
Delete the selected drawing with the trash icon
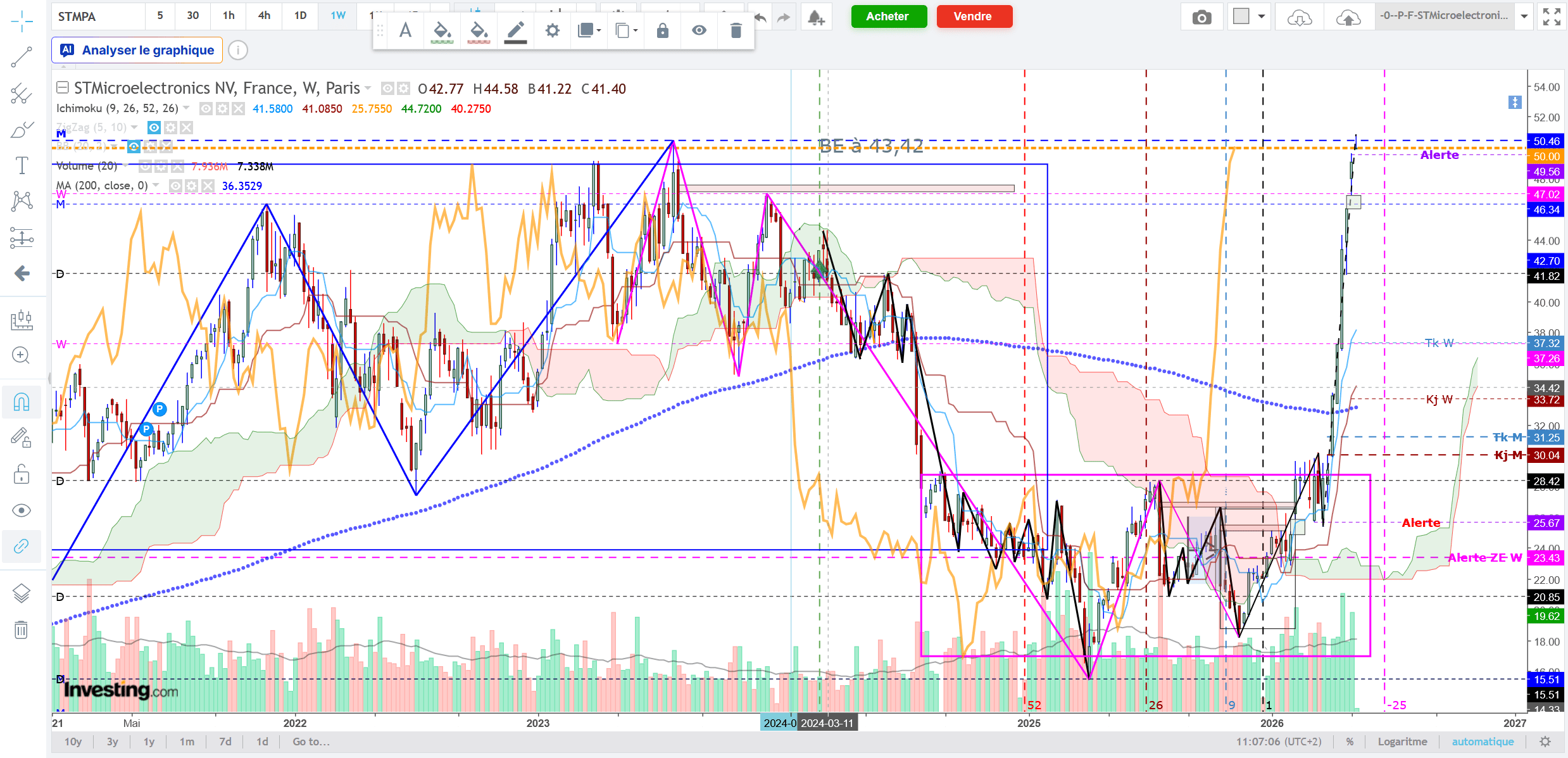click(736, 30)
